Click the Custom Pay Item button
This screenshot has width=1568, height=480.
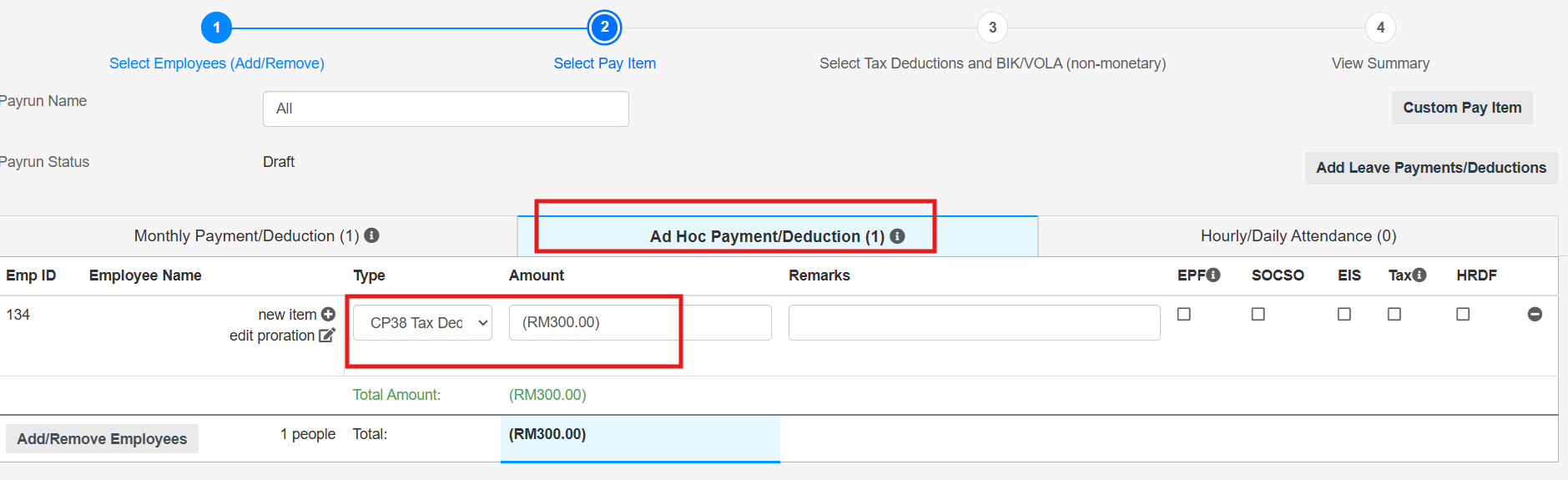pyautogui.click(x=1462, y=108)
